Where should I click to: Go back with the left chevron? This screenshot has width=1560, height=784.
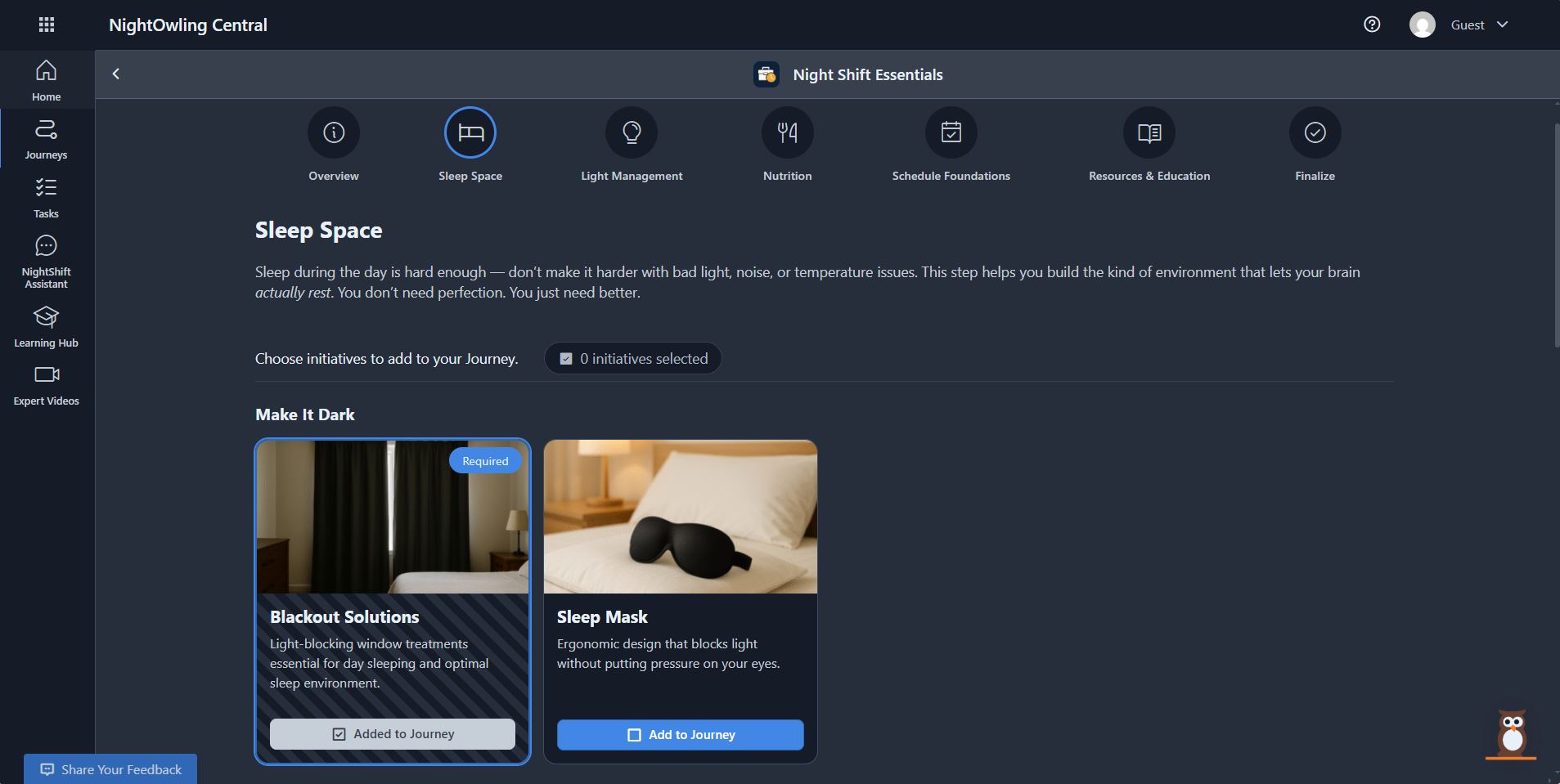point(116,74)
